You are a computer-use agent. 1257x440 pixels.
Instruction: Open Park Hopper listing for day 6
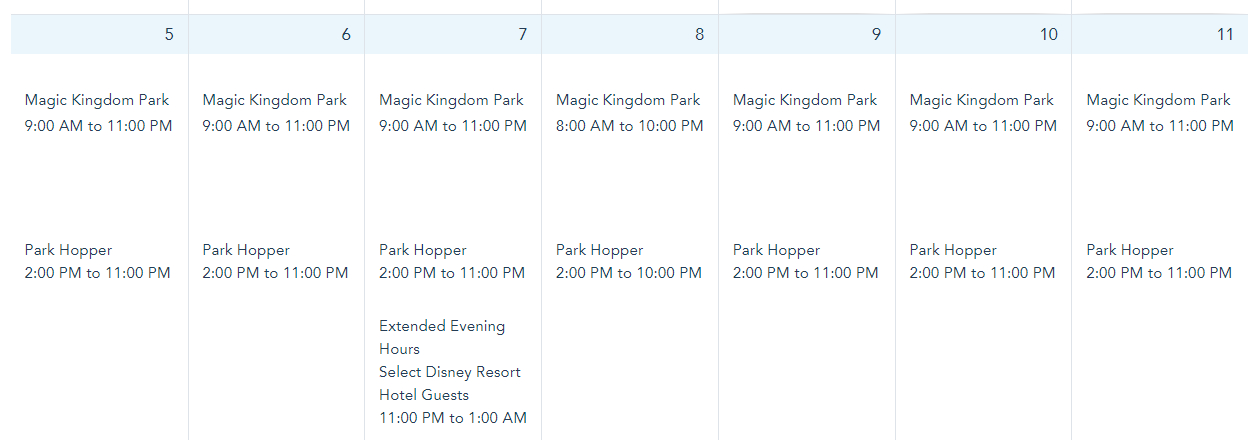[246, 250]
